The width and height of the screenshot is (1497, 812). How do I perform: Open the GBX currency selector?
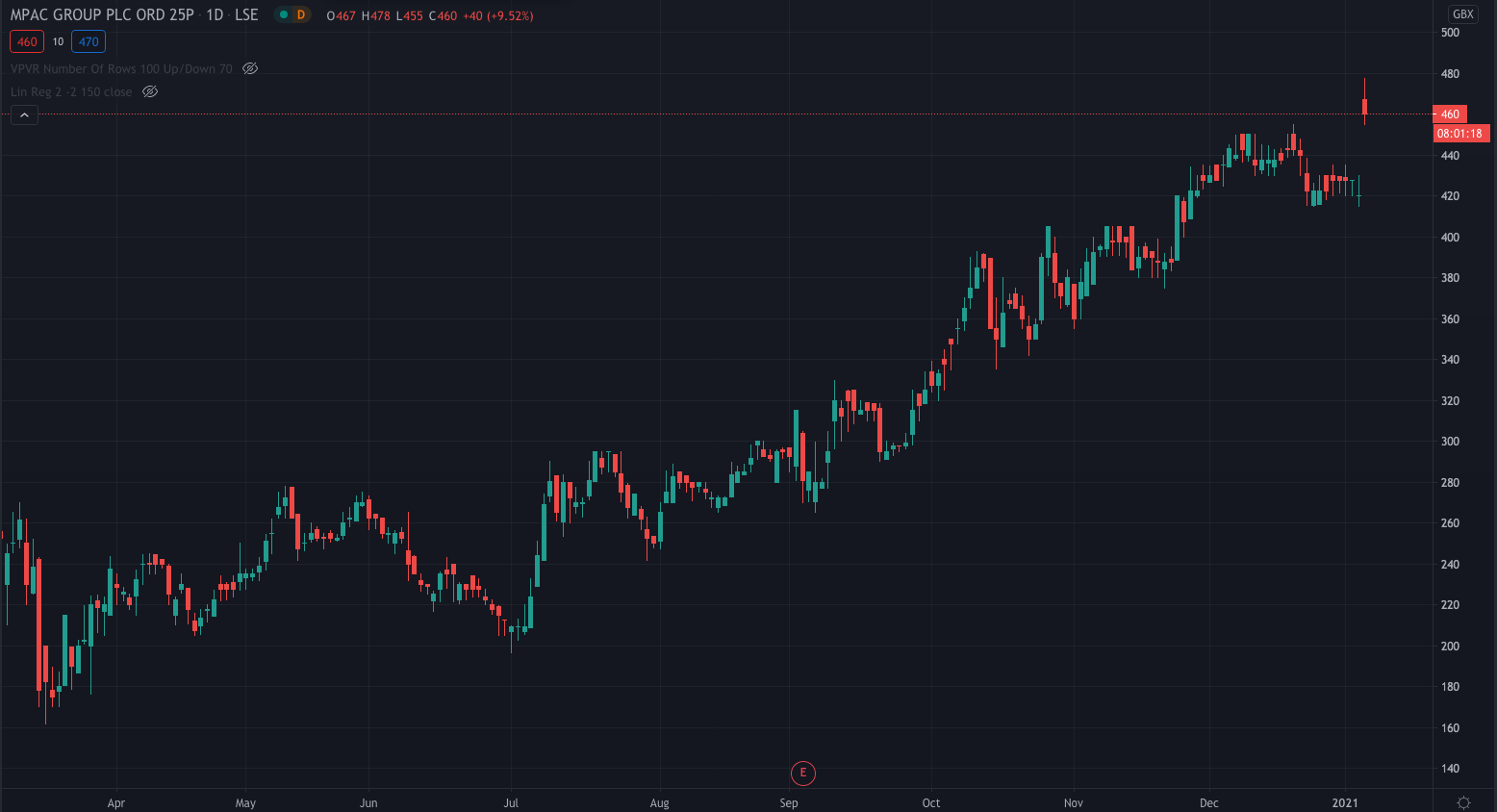coord(1462,14)
